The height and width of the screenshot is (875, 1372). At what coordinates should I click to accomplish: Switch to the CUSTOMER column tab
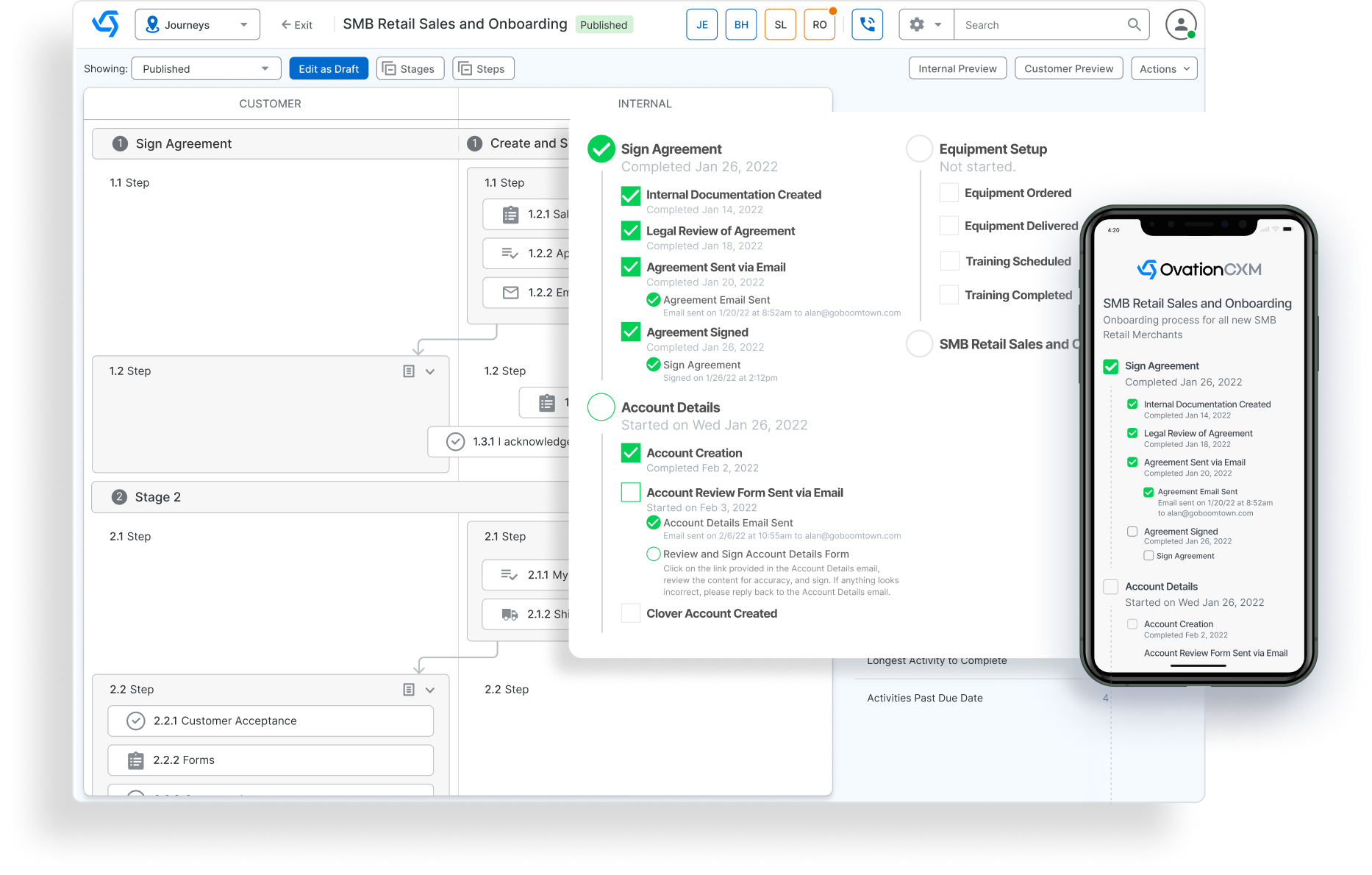point(270,103)
